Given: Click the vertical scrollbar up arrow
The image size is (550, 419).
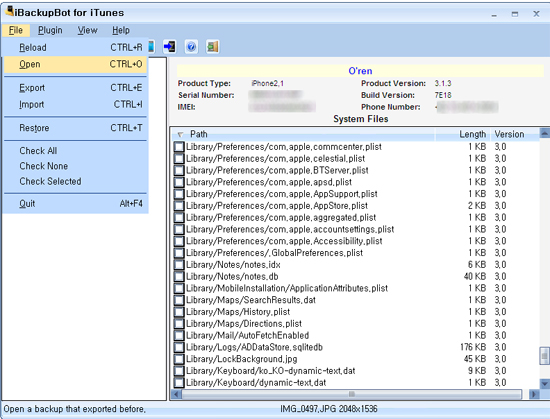Looking at the screenshot, I should (x=544, y=133).
